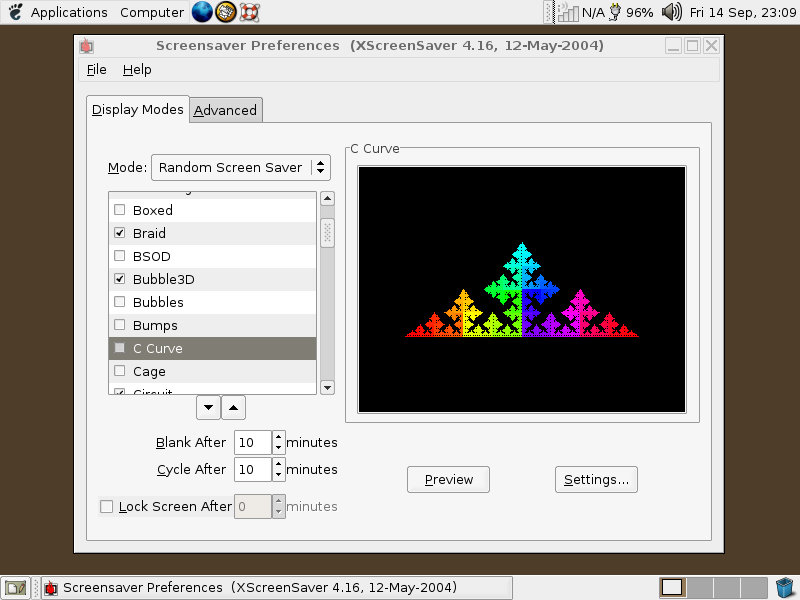Click the battery power plug icon
The image size is (800, 600).
click(x=615, y=12)
